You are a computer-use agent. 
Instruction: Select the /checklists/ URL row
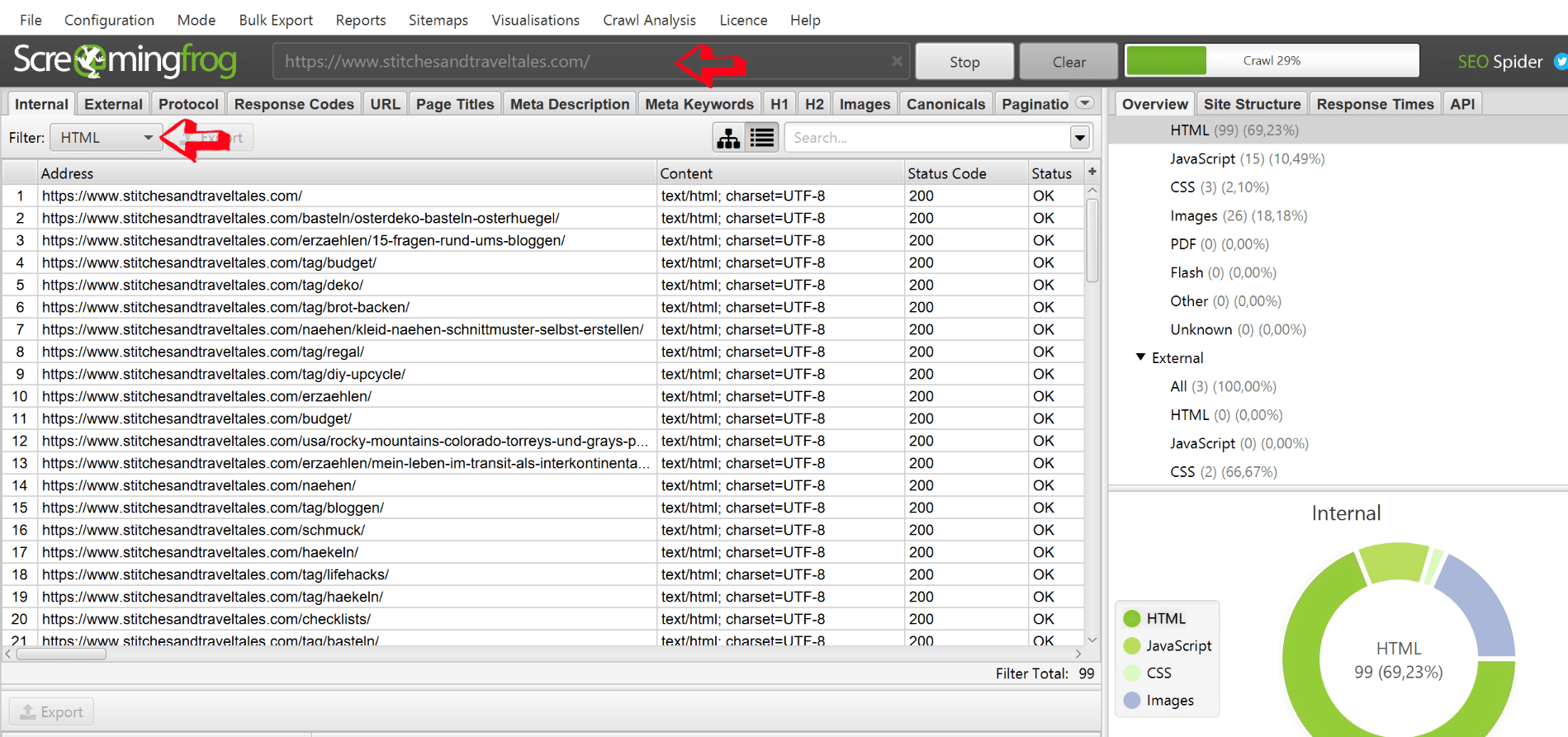click(x=543, y=619)
